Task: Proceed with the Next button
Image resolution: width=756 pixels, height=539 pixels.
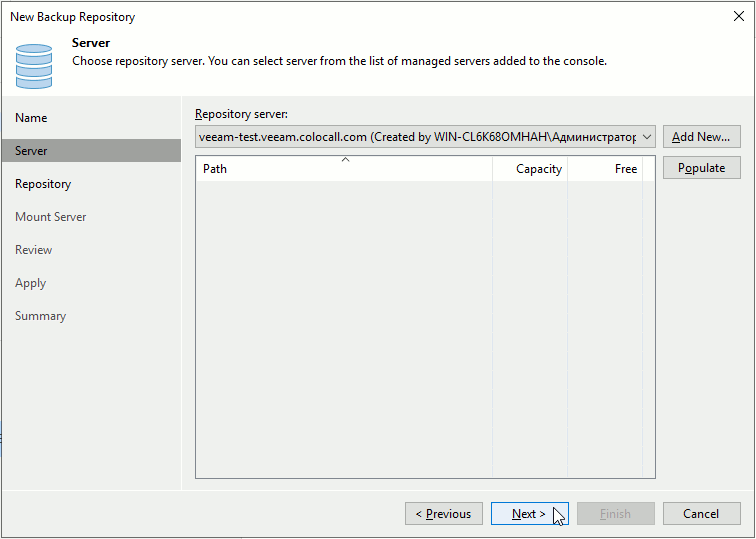Action: (529, 514)
